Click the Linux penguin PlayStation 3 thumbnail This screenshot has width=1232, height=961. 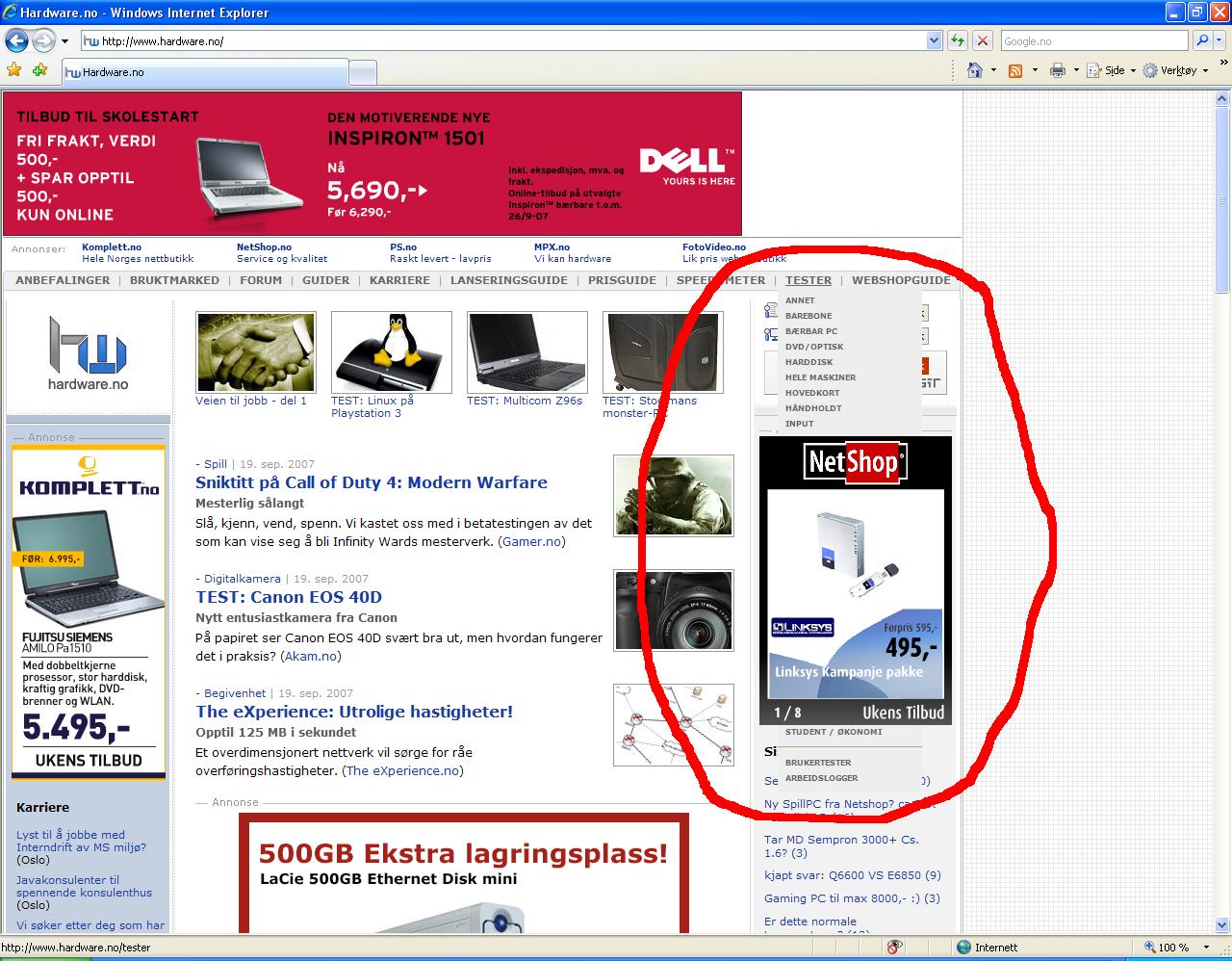(391, 351)
